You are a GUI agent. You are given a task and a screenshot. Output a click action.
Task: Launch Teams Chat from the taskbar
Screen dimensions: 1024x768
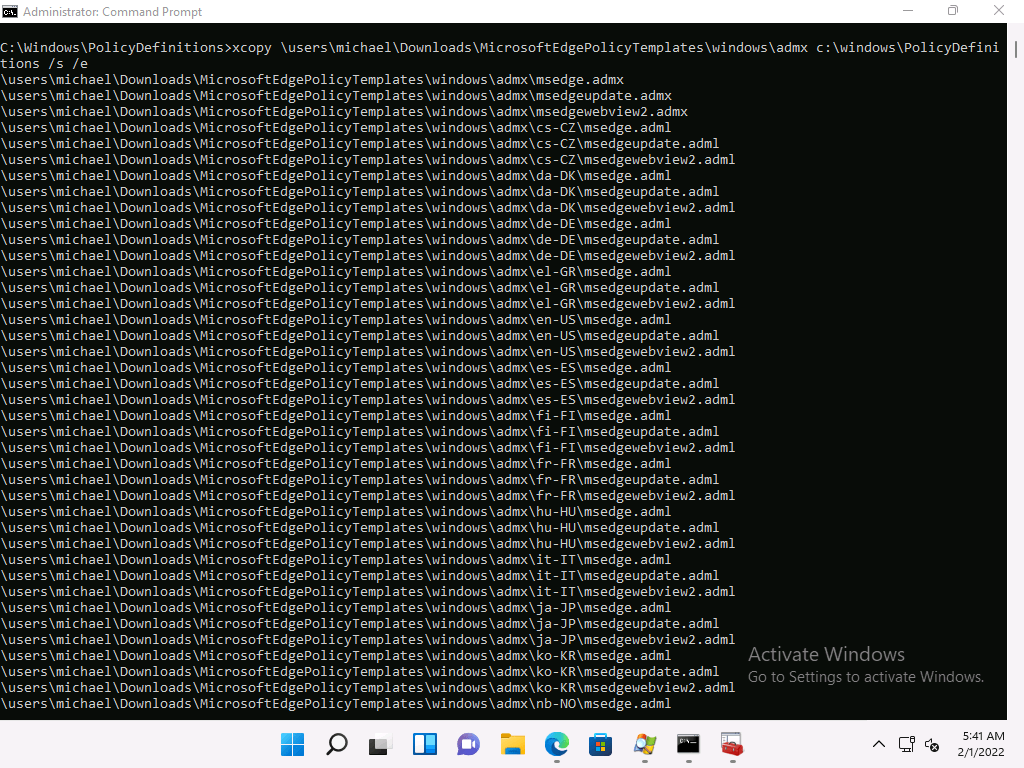pyautogui.click(x=468, y=744)
